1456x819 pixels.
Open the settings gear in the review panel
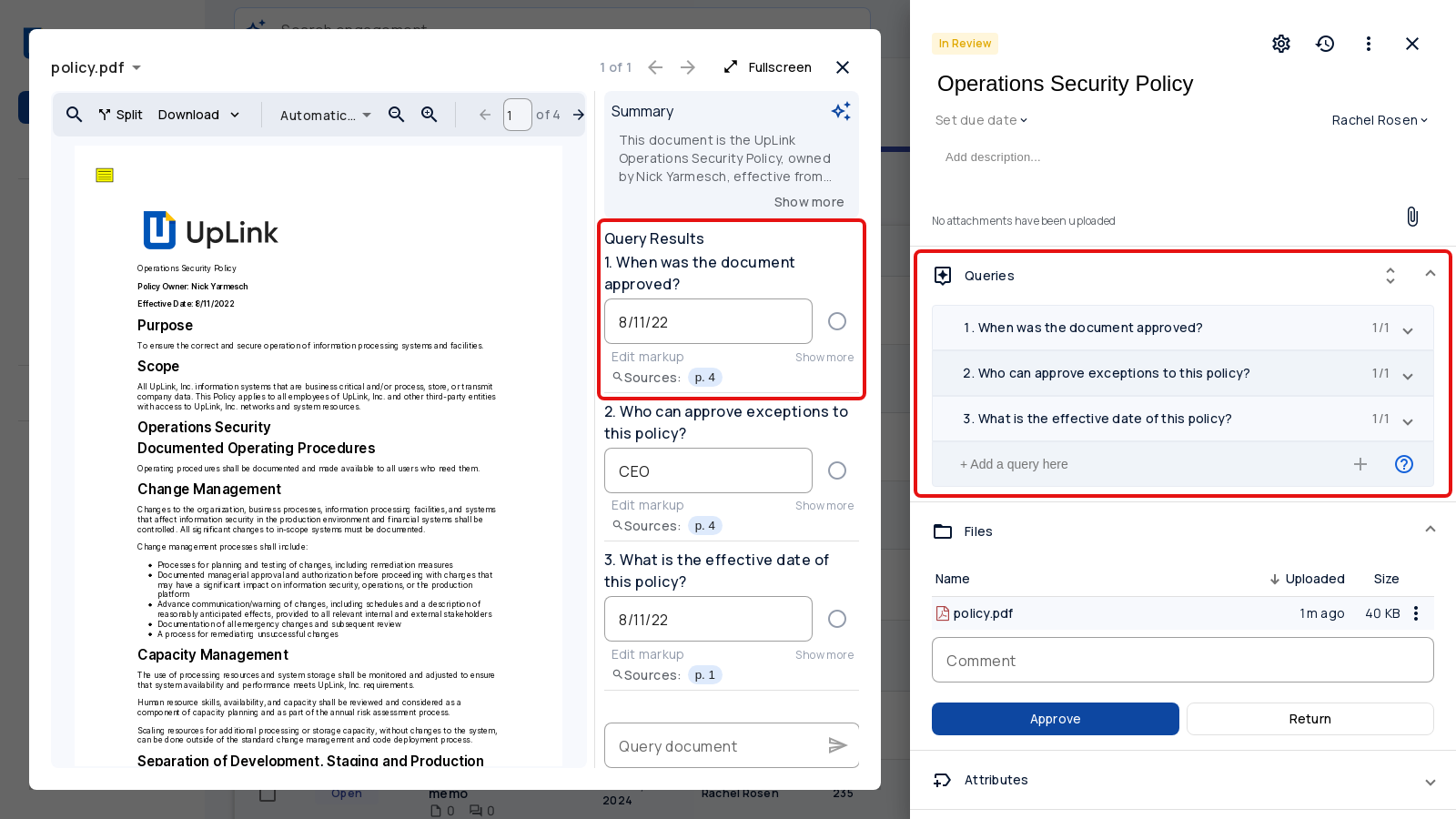click(1281, 43)
